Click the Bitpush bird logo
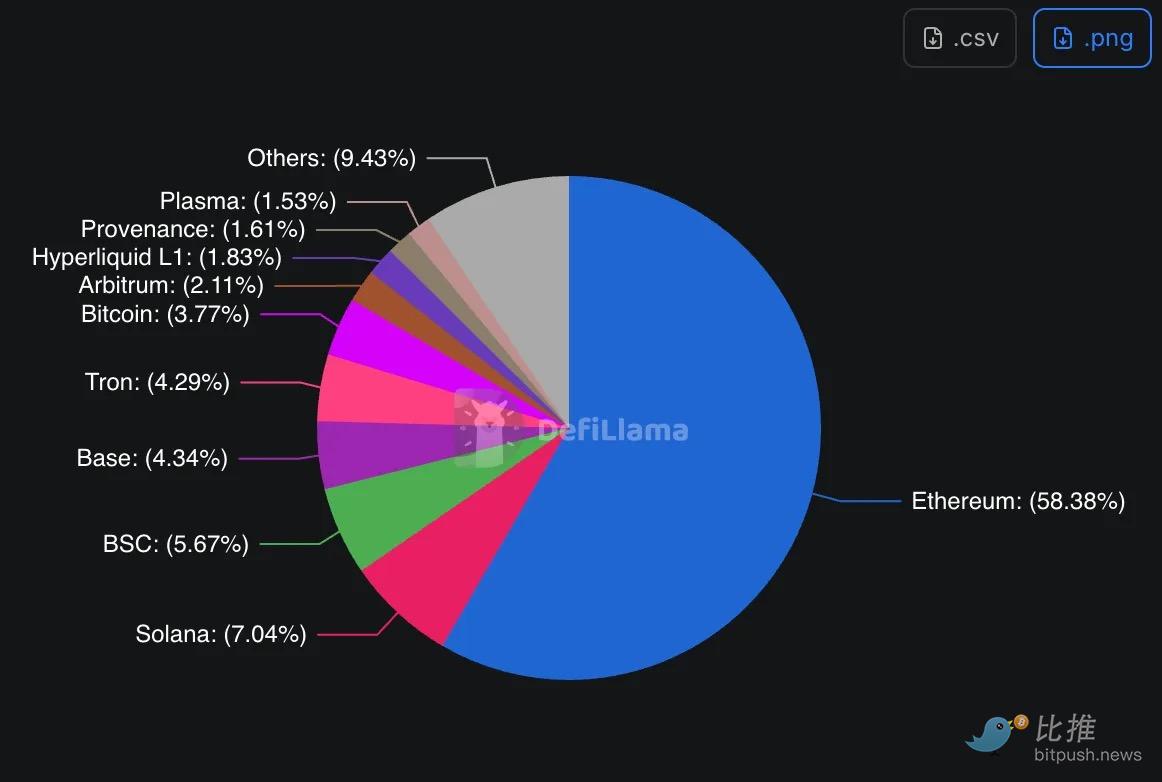 994,733
